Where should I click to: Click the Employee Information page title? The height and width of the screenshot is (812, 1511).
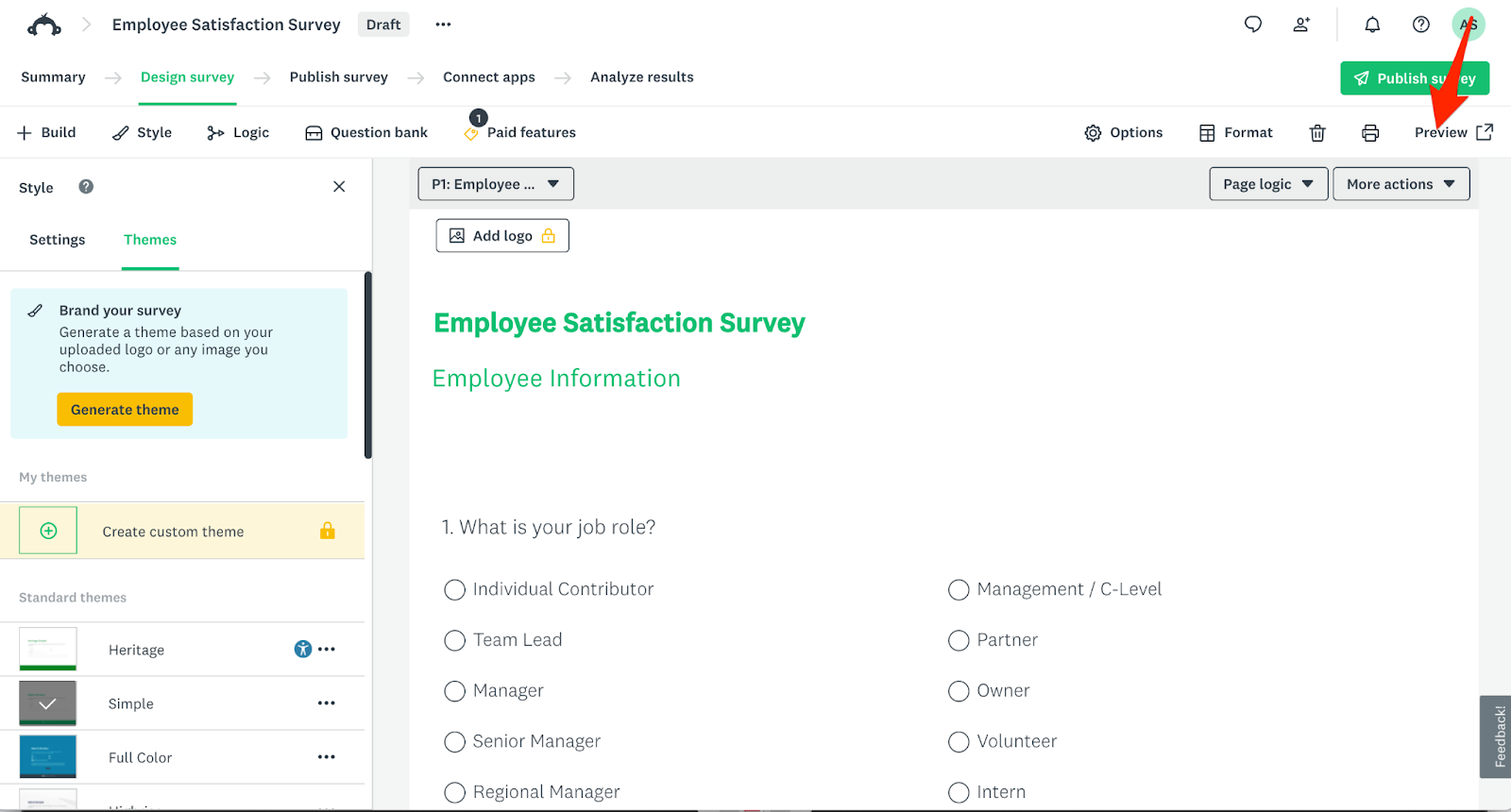(x=556, y=379)
